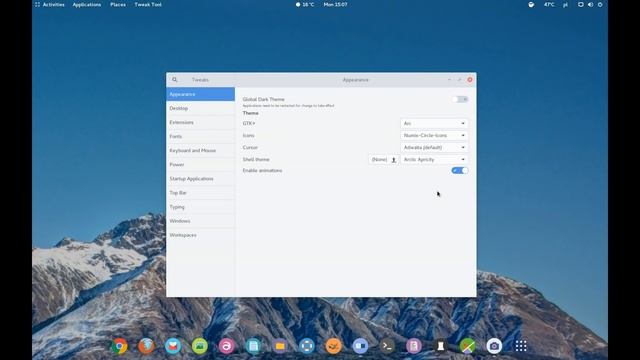This screenshot has height=360, width=640.
Task: Open the green image viewer dock icon
Action: 200,346
